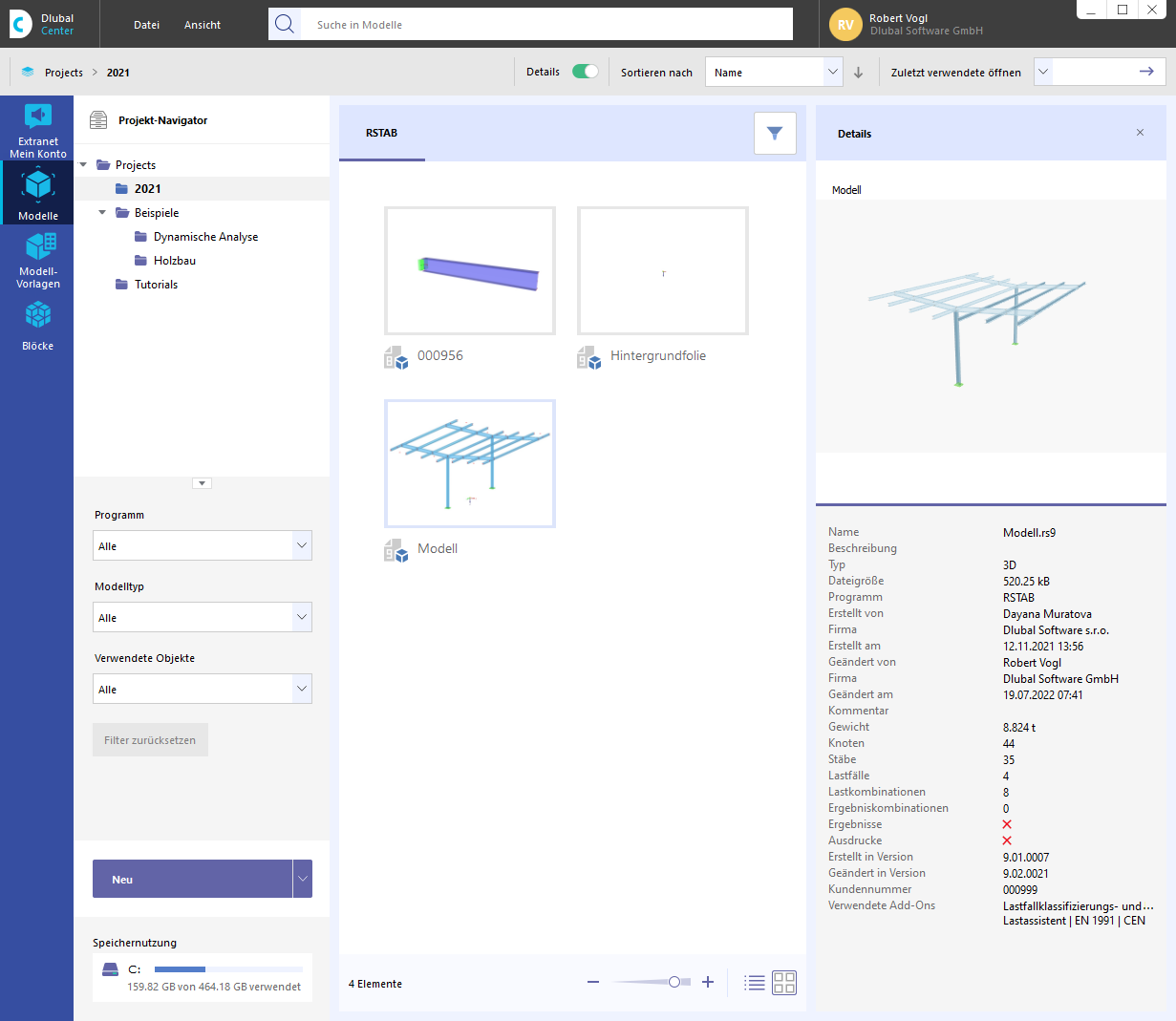
Task: Select the Holzbau folder
Action: tap(174, 261)
